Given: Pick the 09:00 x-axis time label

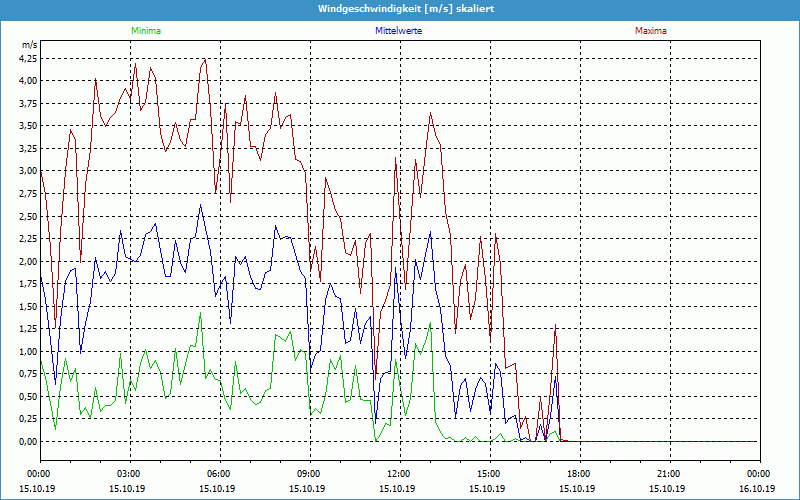Looking at the screenshot, I should [309, 474].
